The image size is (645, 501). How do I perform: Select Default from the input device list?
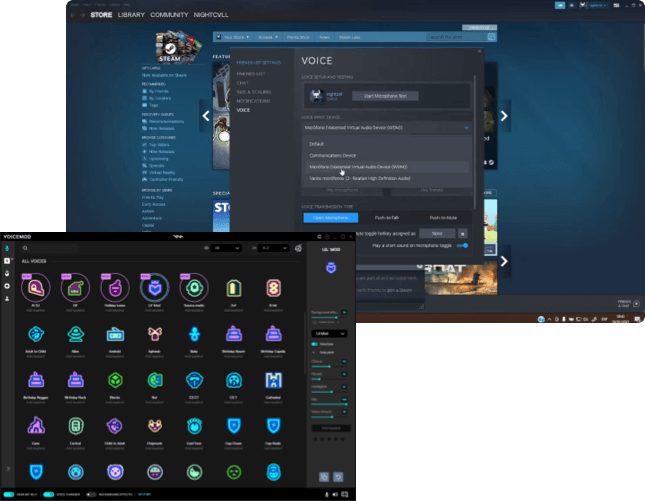(317, 143)
